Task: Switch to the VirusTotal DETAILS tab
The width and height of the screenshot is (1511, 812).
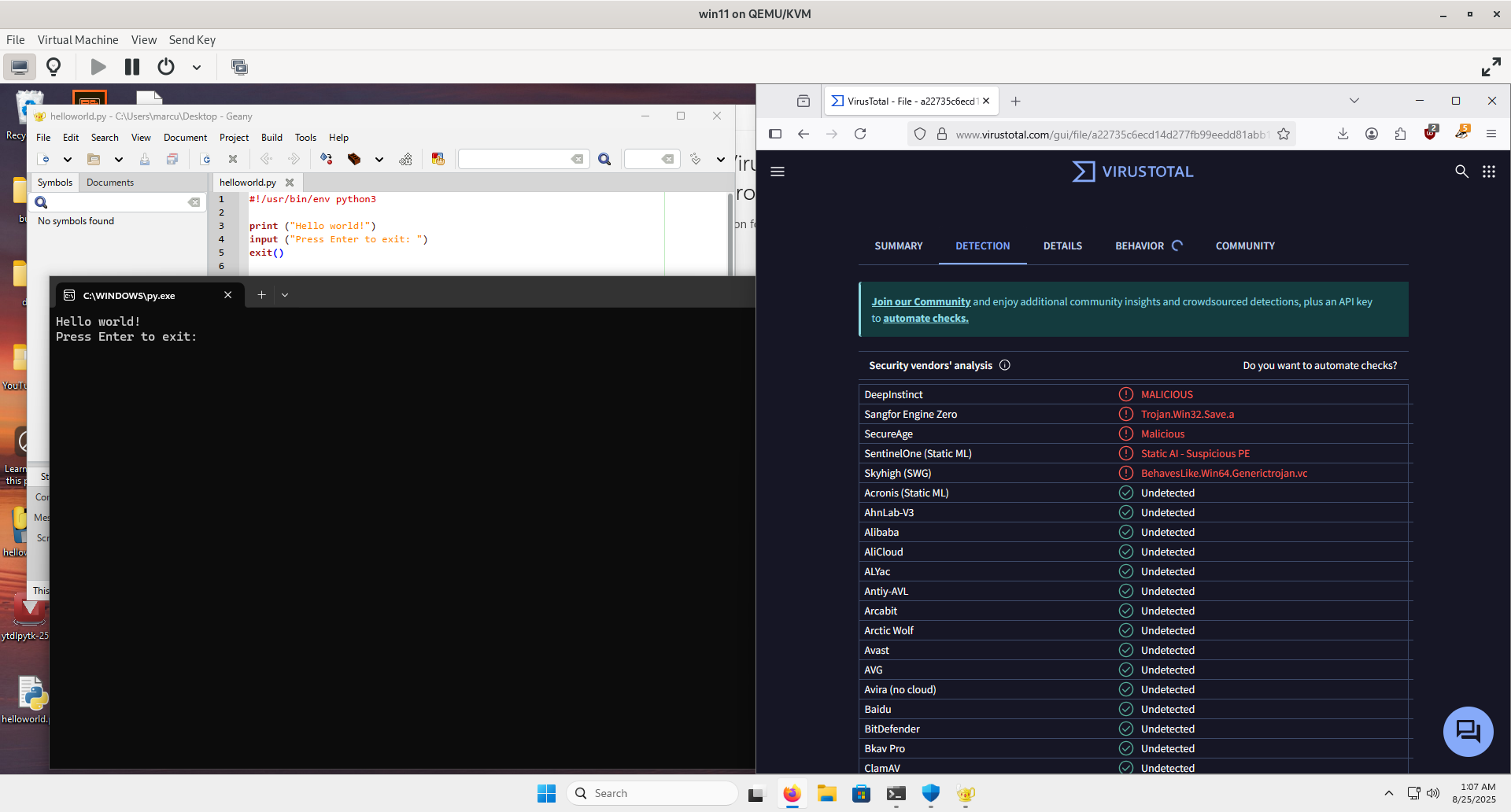Action: pyautogui.click(x=1062, y=246)
